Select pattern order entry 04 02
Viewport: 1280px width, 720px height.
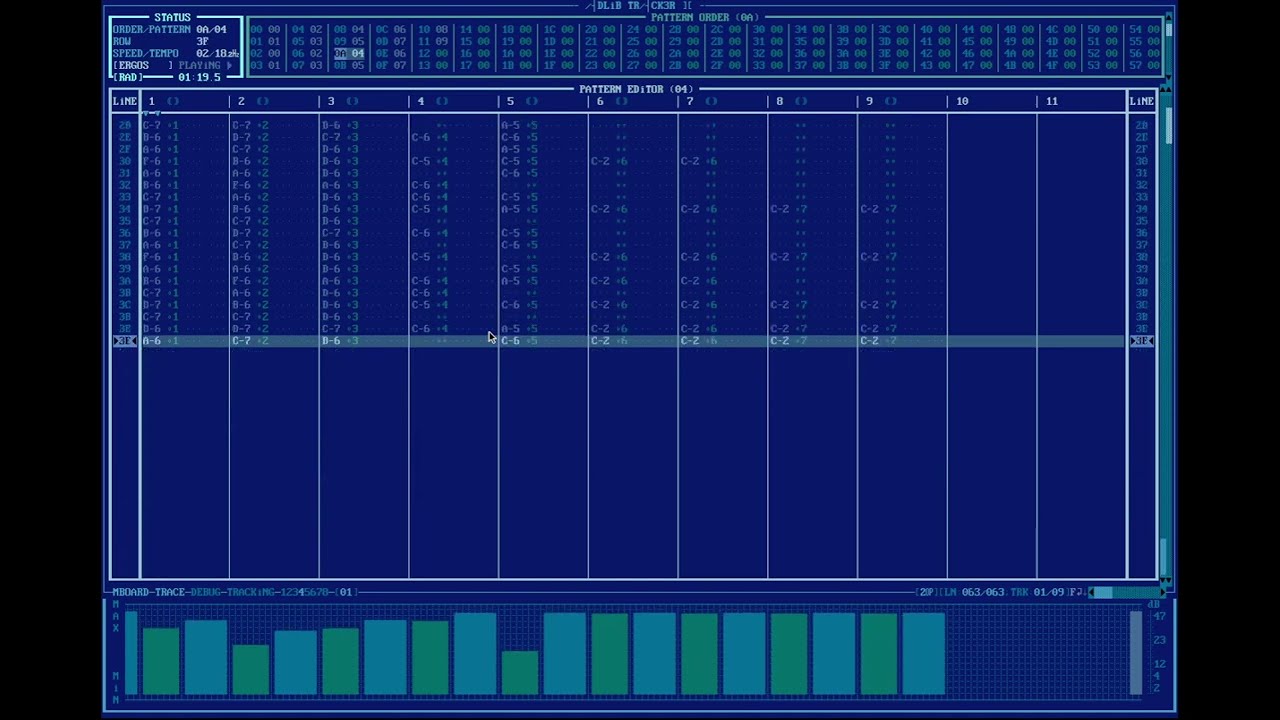[307, 29]
